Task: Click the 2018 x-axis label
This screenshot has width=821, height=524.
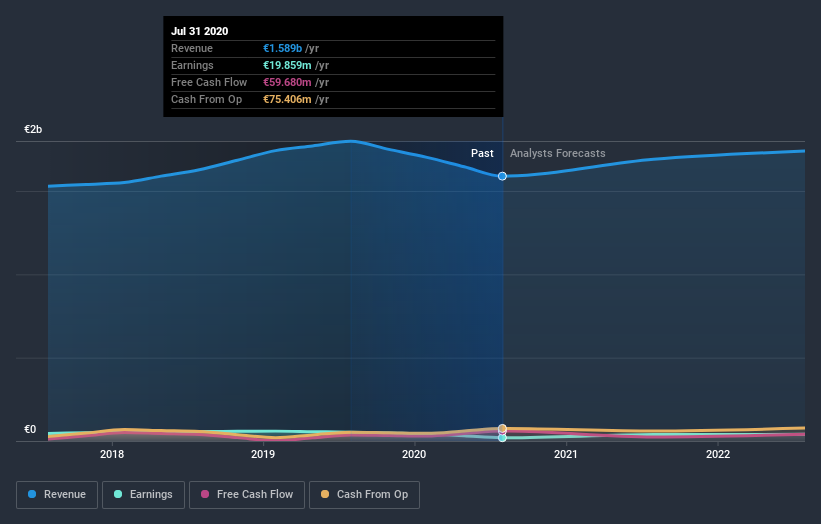Action: pos(112,454)
